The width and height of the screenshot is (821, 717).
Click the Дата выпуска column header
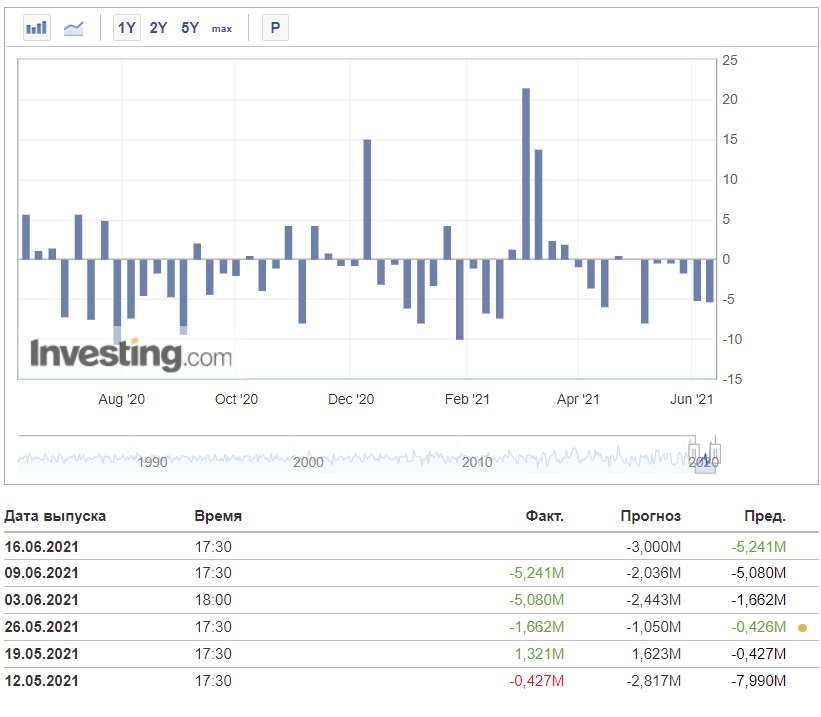[55, 516]
